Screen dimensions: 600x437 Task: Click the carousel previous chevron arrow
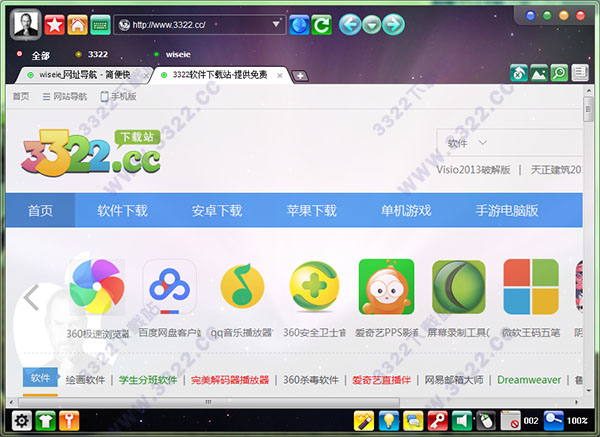click(31, 297)
